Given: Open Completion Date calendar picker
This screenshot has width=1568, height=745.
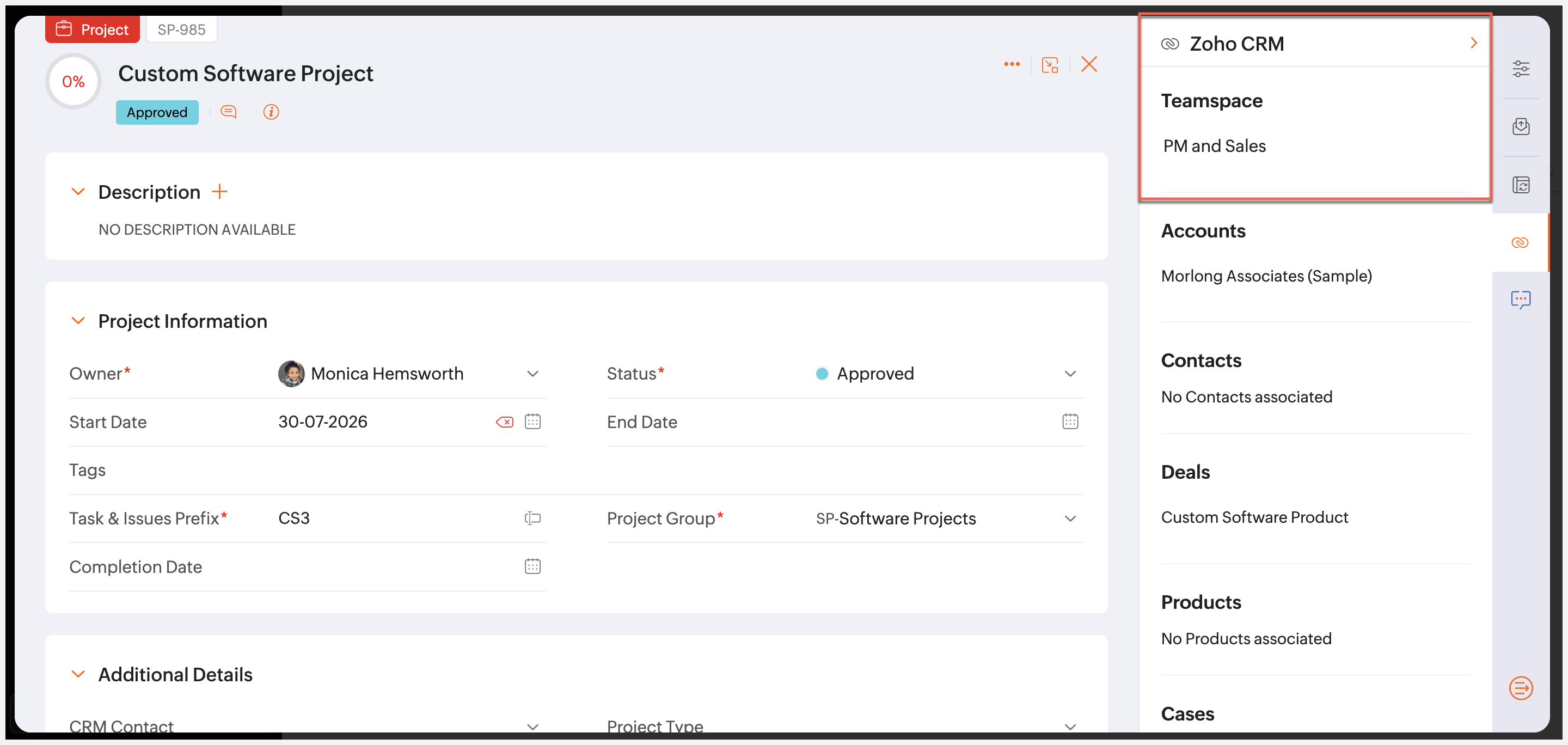Looking at the screenshot, I should [532, 566].
